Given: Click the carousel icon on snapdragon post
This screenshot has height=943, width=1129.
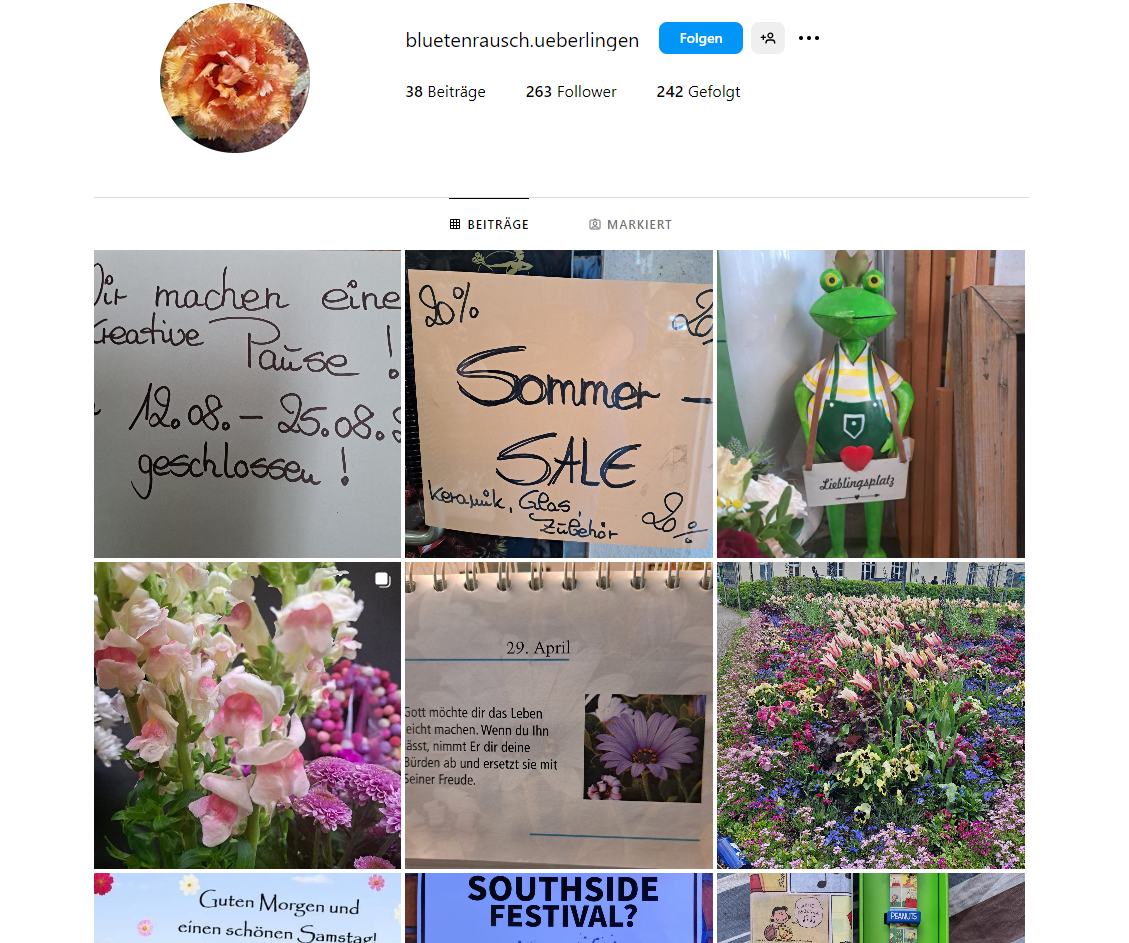Looking at the screenshot, I should [382, 579].
